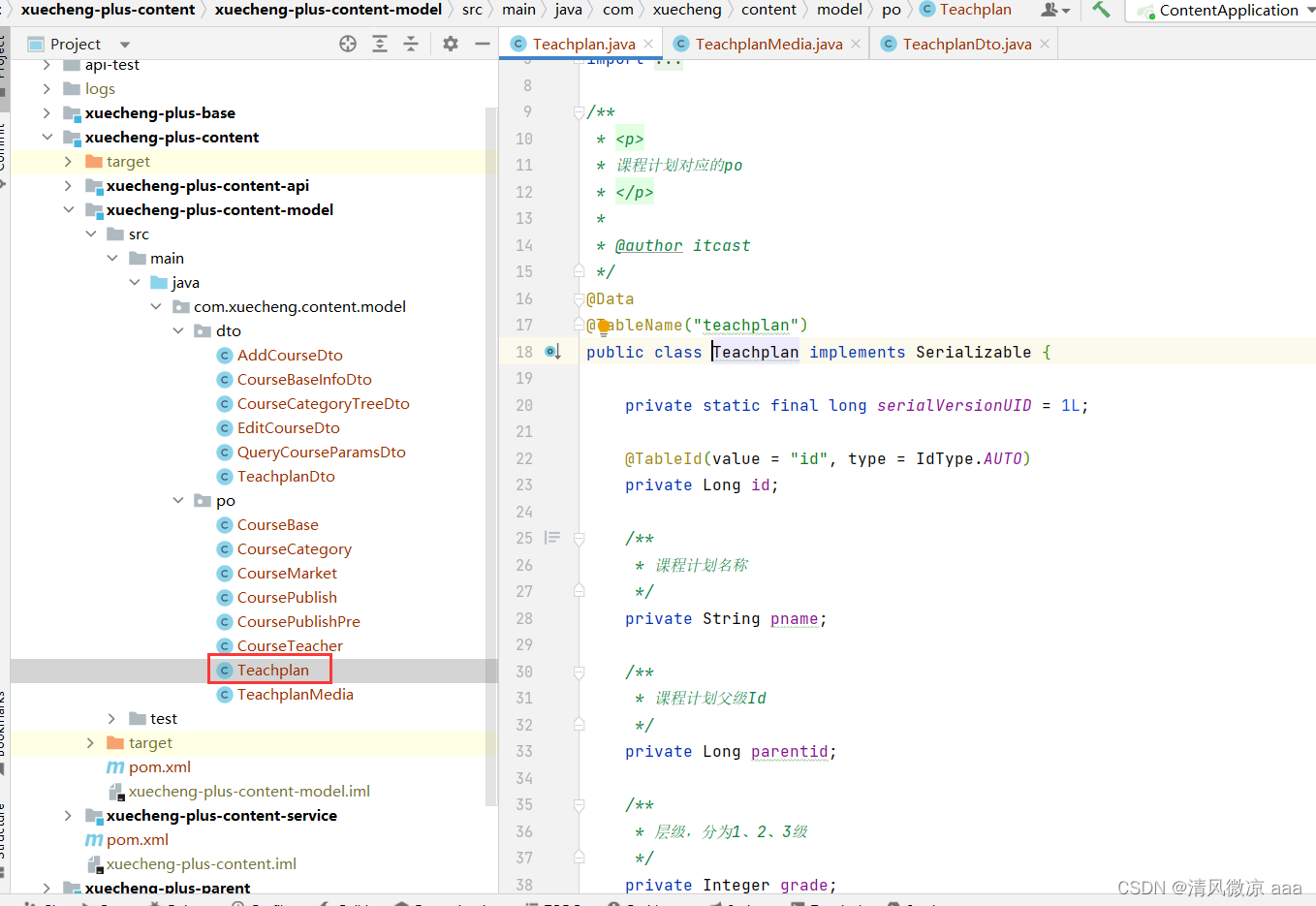Switch to the Teachplan.java editor tab
Screen dimensions: 1316x906
(581, 44)
